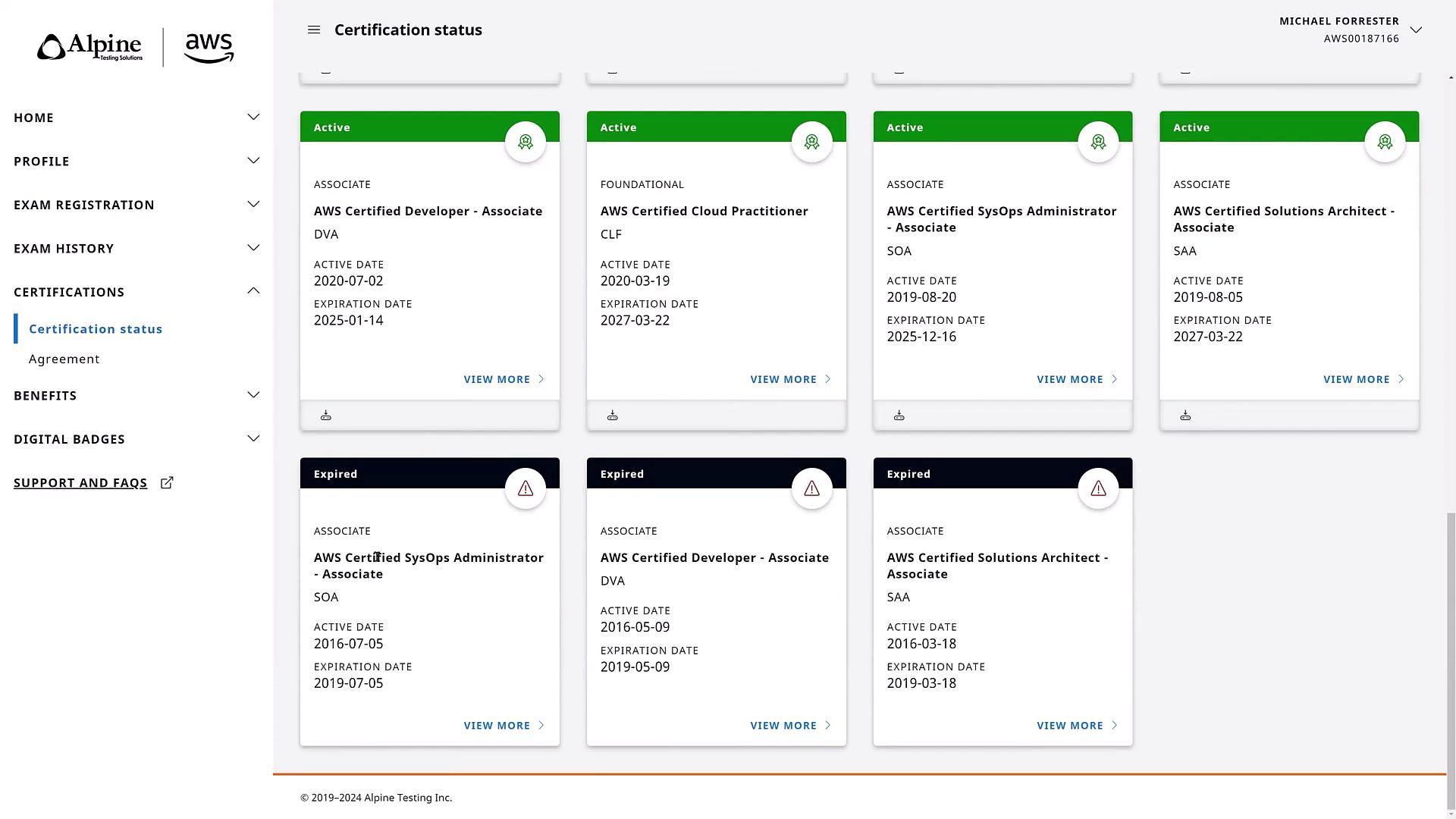Viewport: 1456px width, 819px height.
Task: Open Michael Forrester account dropdown
Action: click(1416, 30)
